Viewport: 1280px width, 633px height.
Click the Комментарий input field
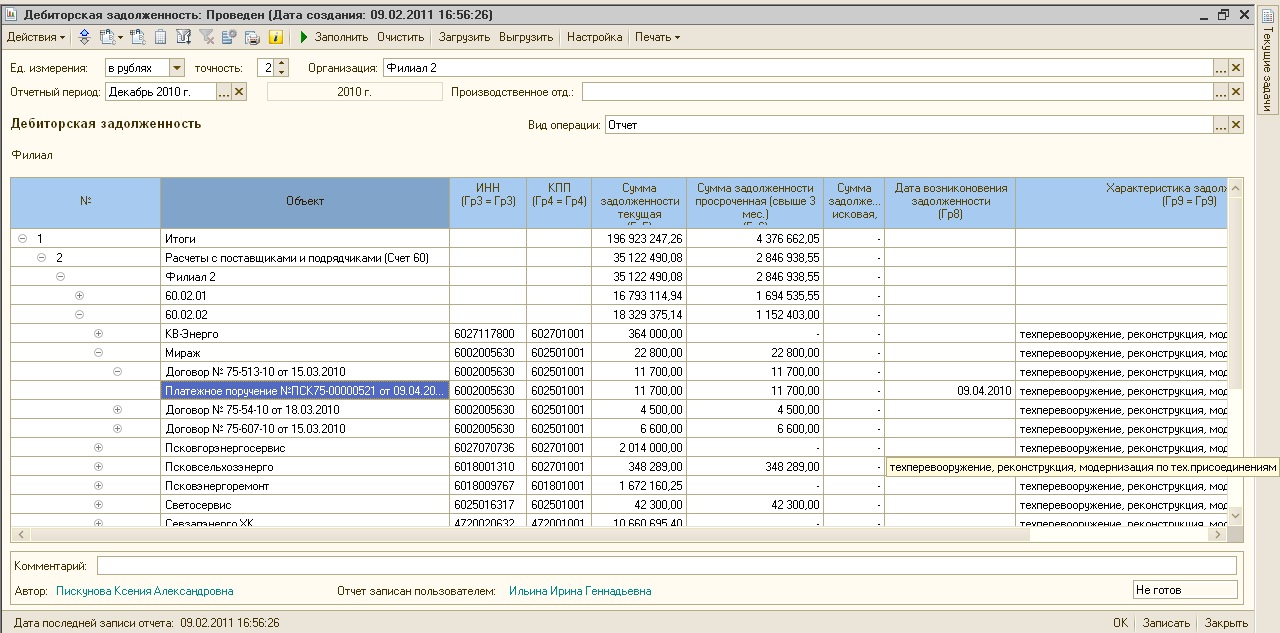[668, 566]
